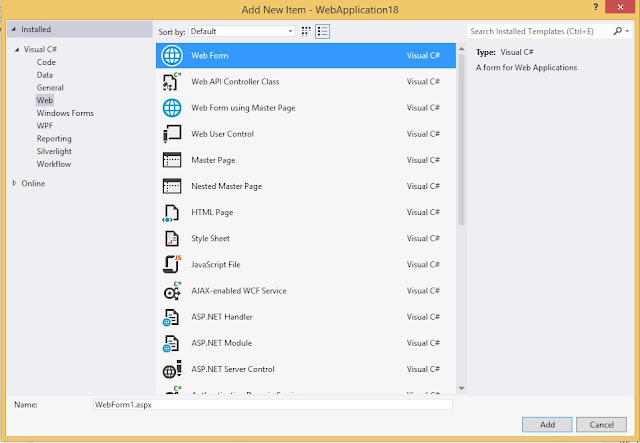Select the Windows Forms category

tap(65, 113)
